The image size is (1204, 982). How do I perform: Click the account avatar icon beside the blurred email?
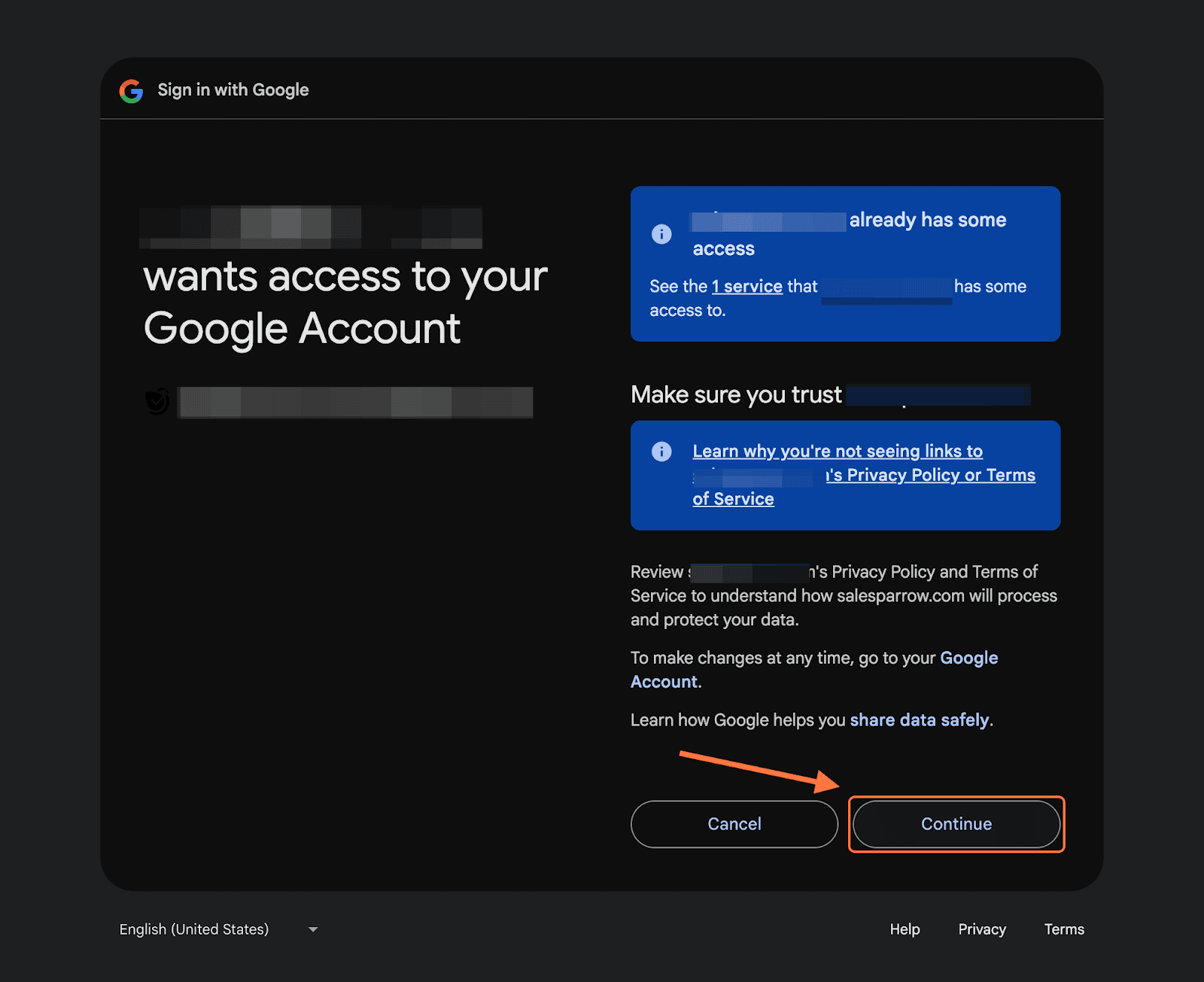157,402
